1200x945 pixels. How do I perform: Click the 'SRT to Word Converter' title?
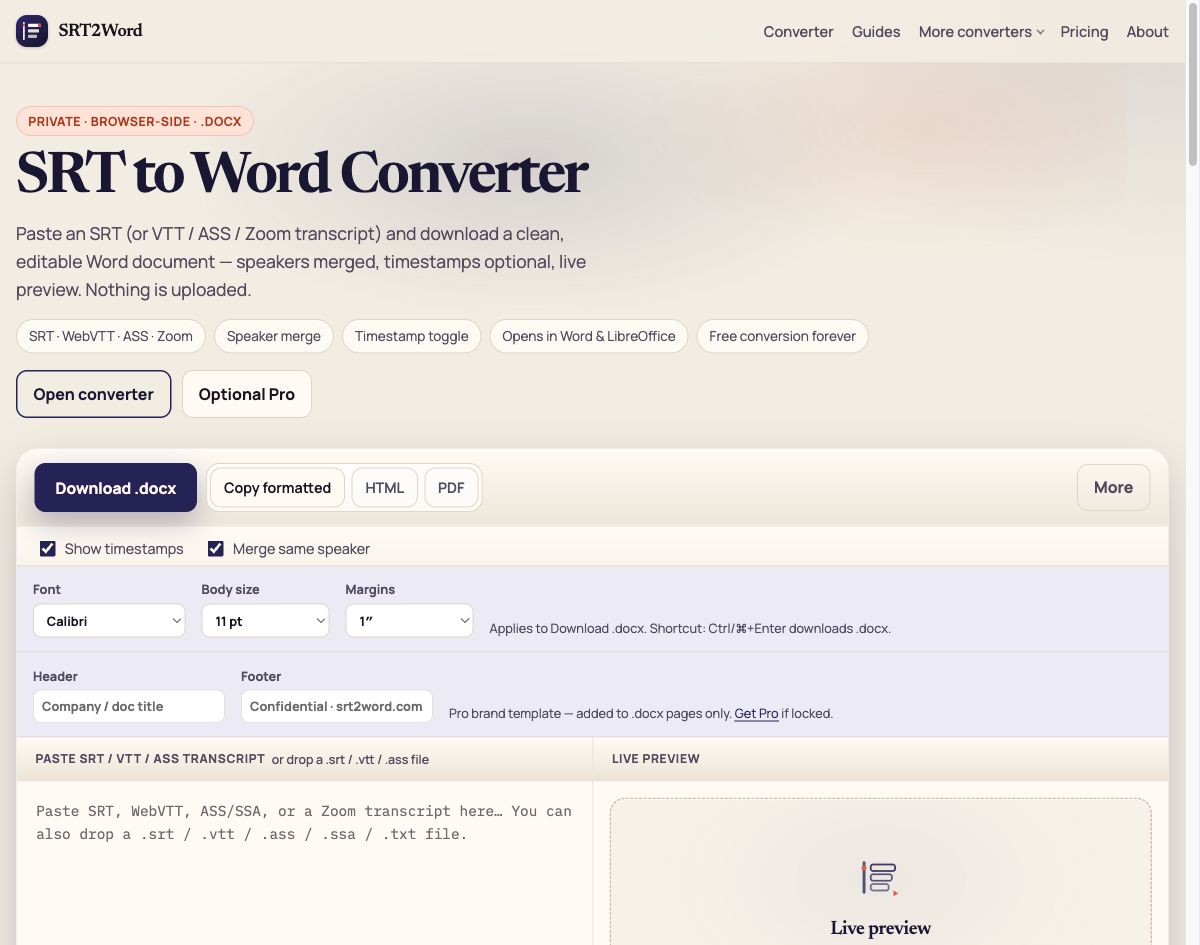pyautogui.click(x=302, y=173)
